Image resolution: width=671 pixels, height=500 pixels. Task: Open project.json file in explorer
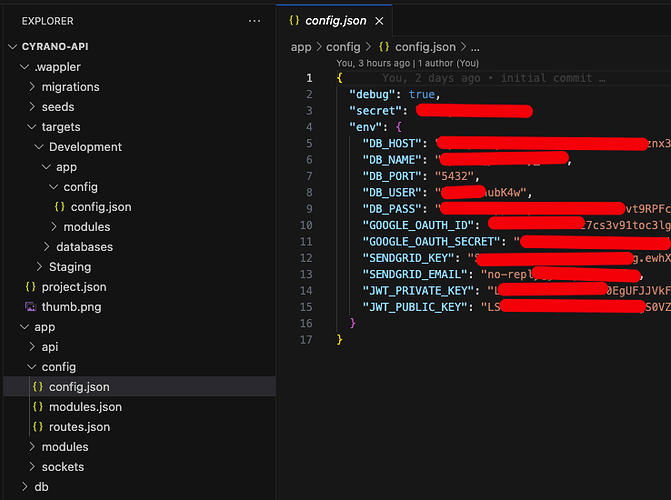point(74,287)
